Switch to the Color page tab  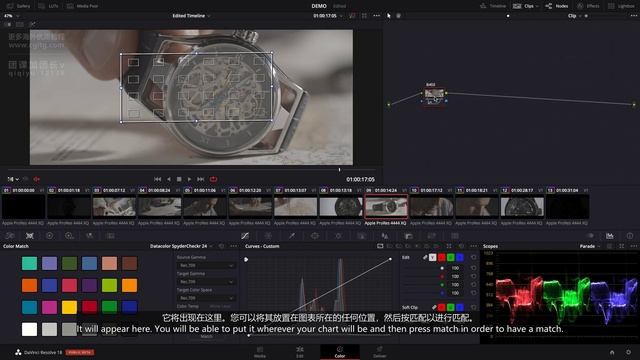pyautogui.click(x=340, y=352)
